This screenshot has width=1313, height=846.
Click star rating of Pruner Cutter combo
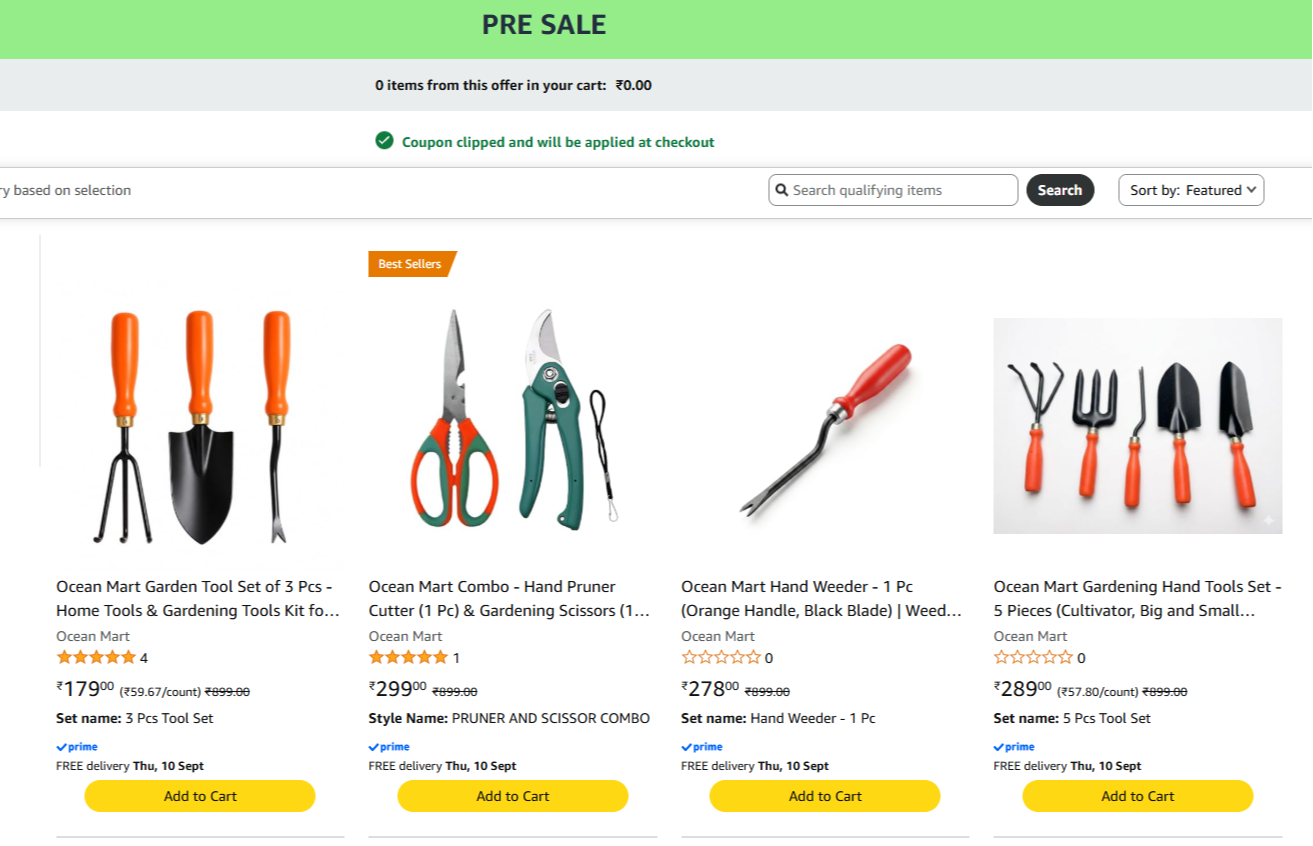click(408, 657)
